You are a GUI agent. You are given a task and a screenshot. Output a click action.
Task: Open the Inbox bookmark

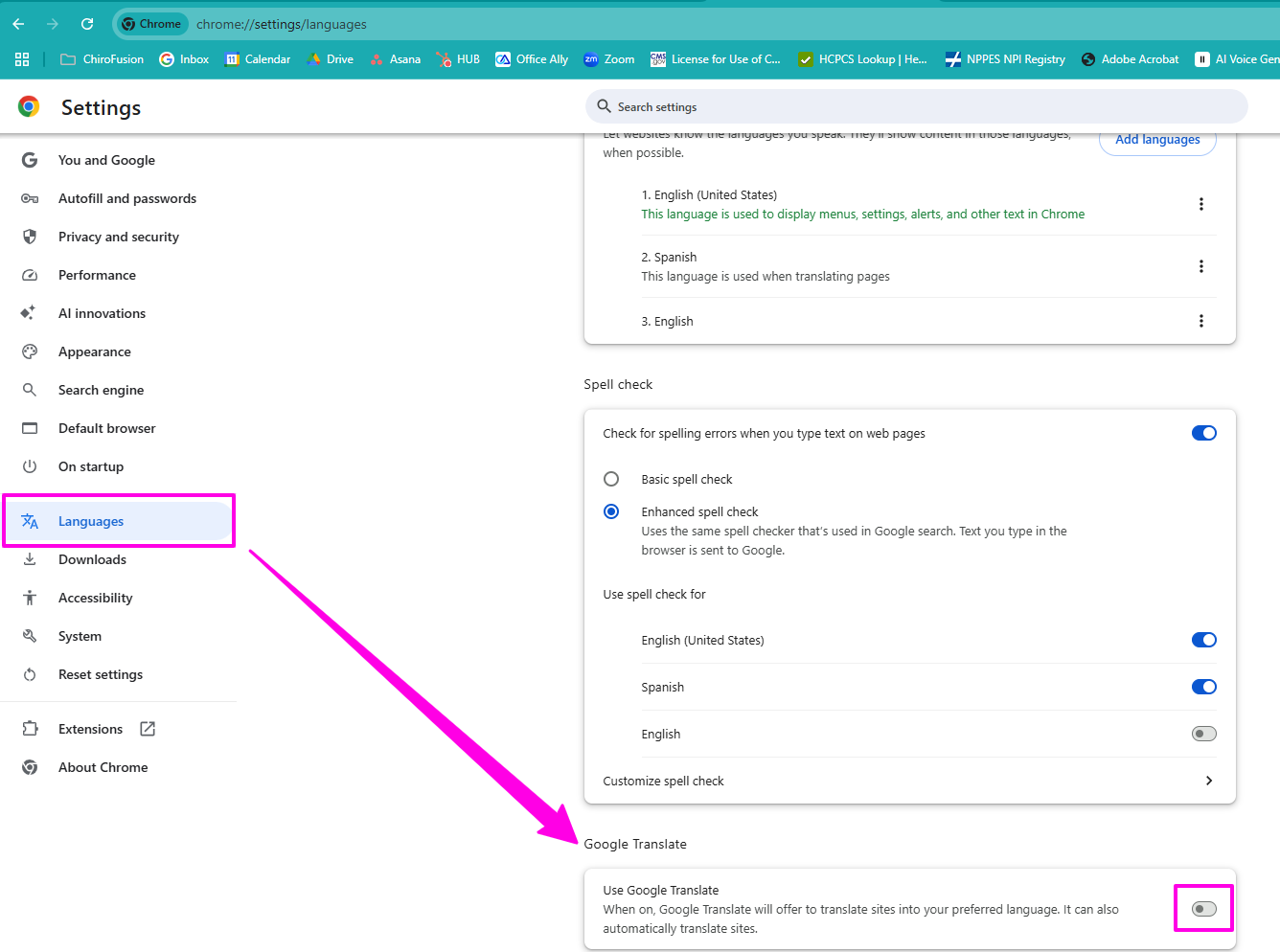184,59
